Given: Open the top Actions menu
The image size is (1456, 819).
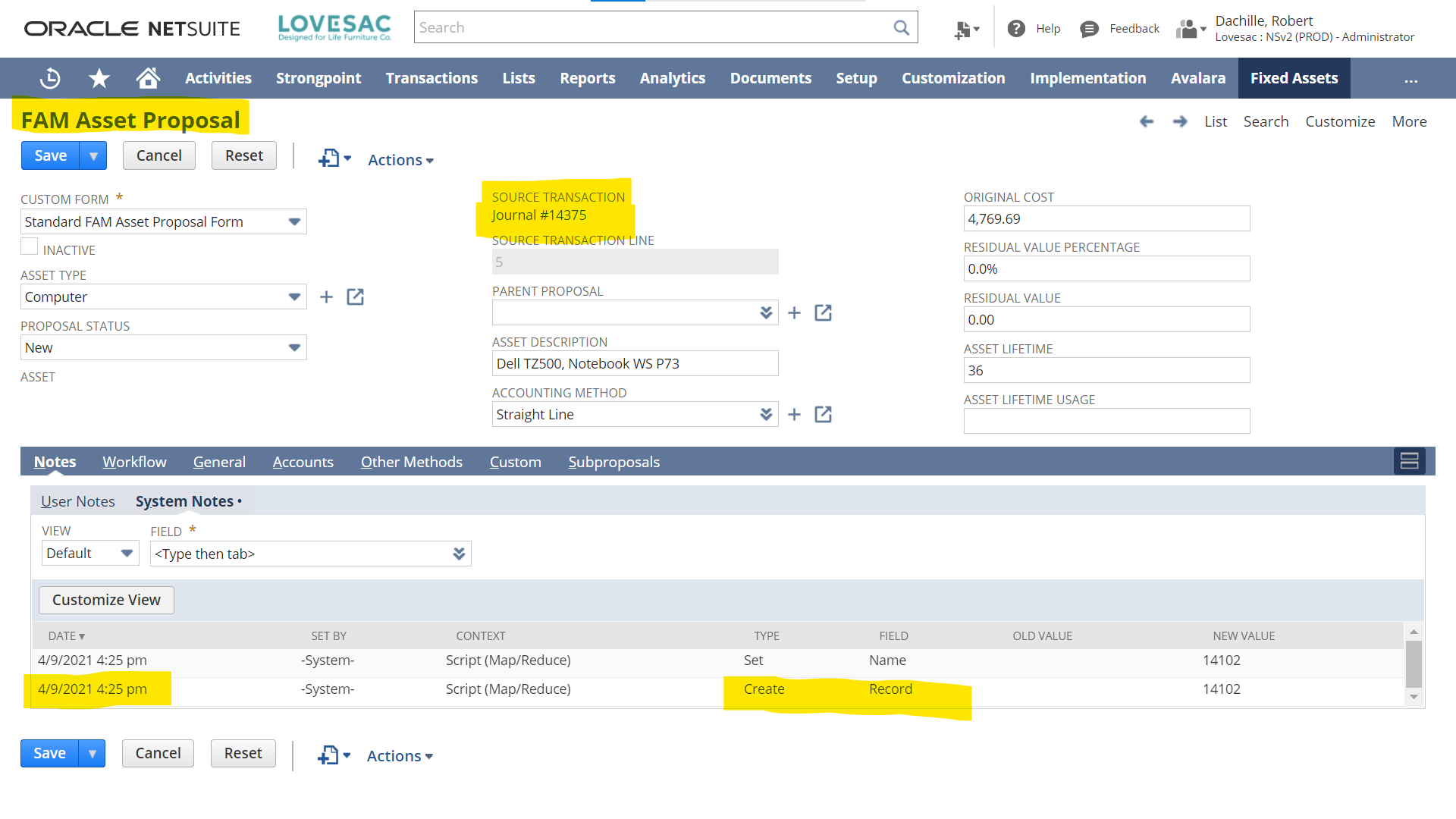Looking at the screenshot, I should pos(400,160).
